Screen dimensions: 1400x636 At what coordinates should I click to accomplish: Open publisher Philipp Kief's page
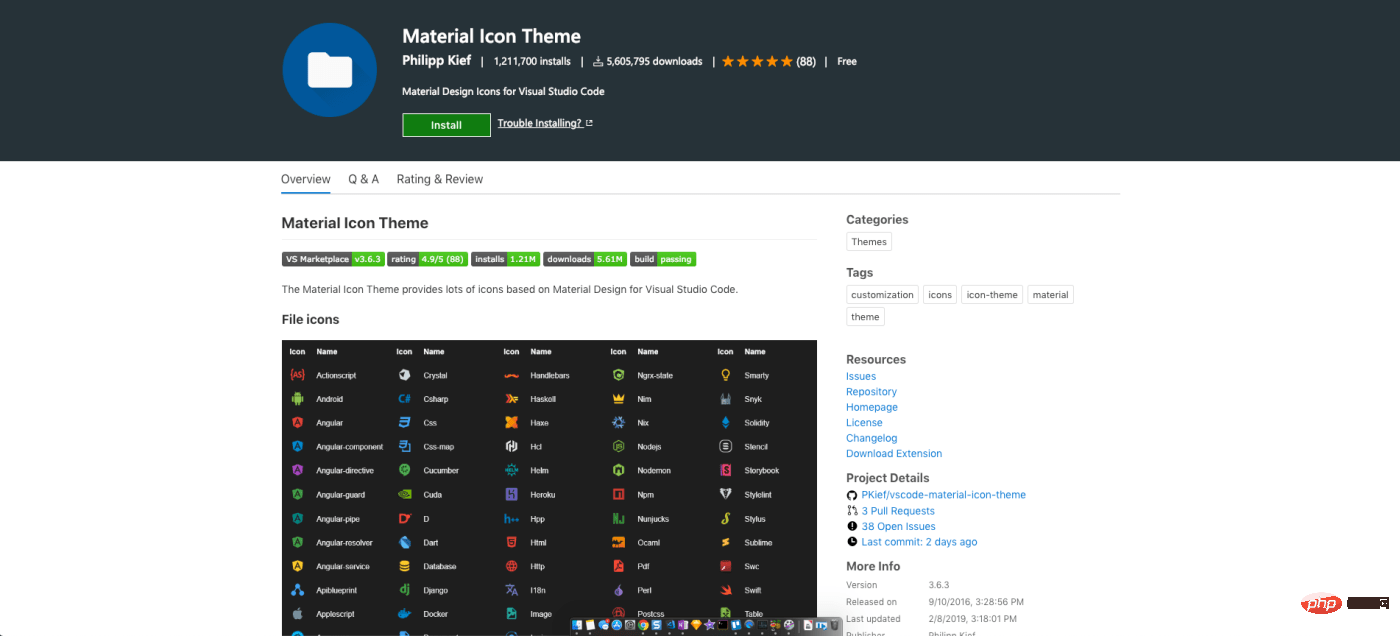coord(437,61)
